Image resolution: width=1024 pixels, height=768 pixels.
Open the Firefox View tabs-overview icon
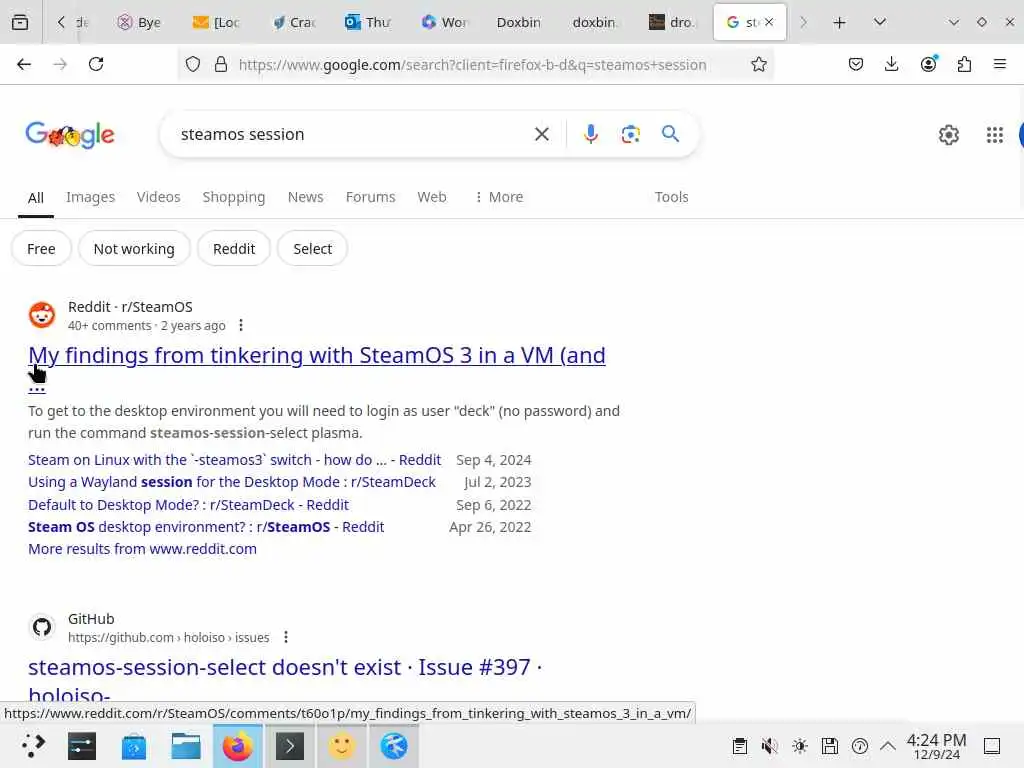20,22
